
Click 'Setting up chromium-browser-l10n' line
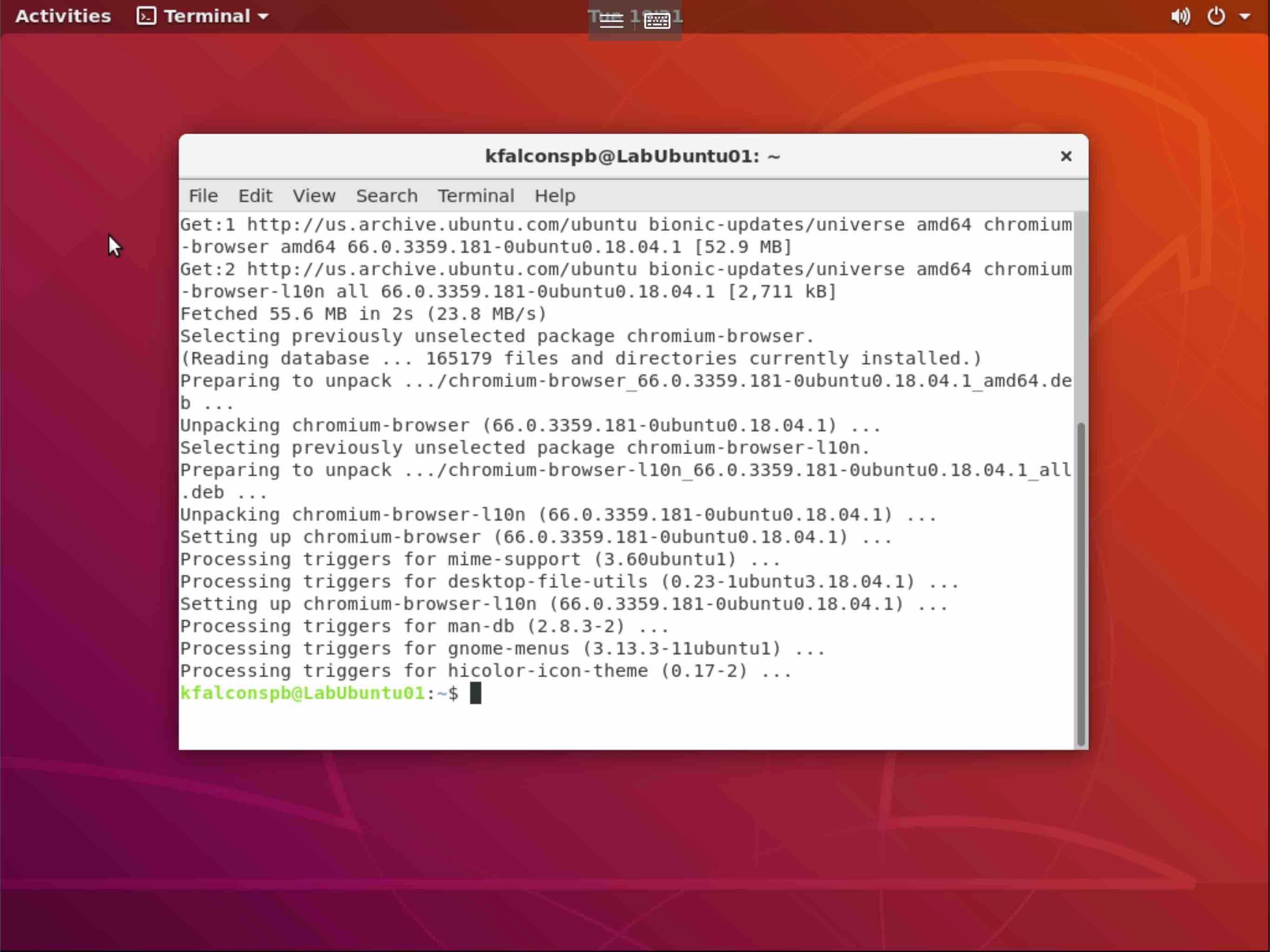tap(564, 604)
